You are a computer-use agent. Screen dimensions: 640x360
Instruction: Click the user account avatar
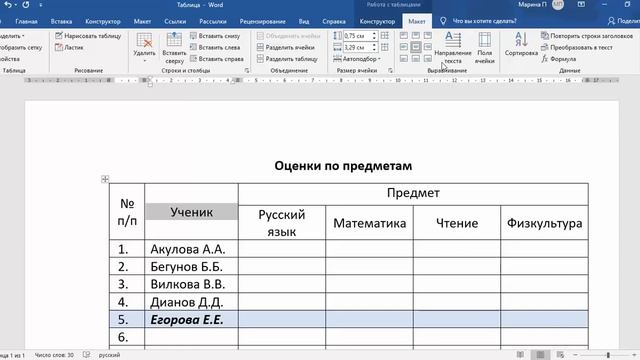(x=558, y=5)
